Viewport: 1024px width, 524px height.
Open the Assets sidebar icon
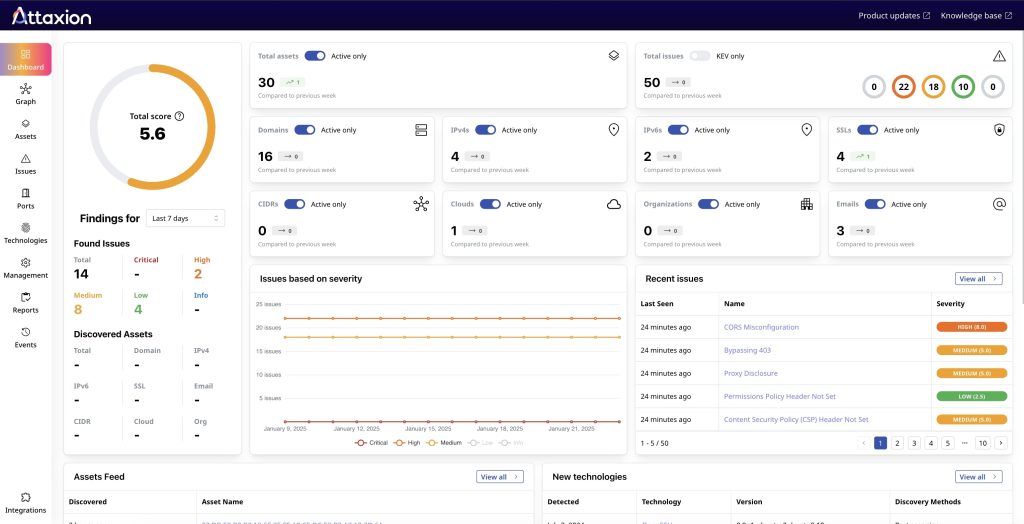point(25,129)
